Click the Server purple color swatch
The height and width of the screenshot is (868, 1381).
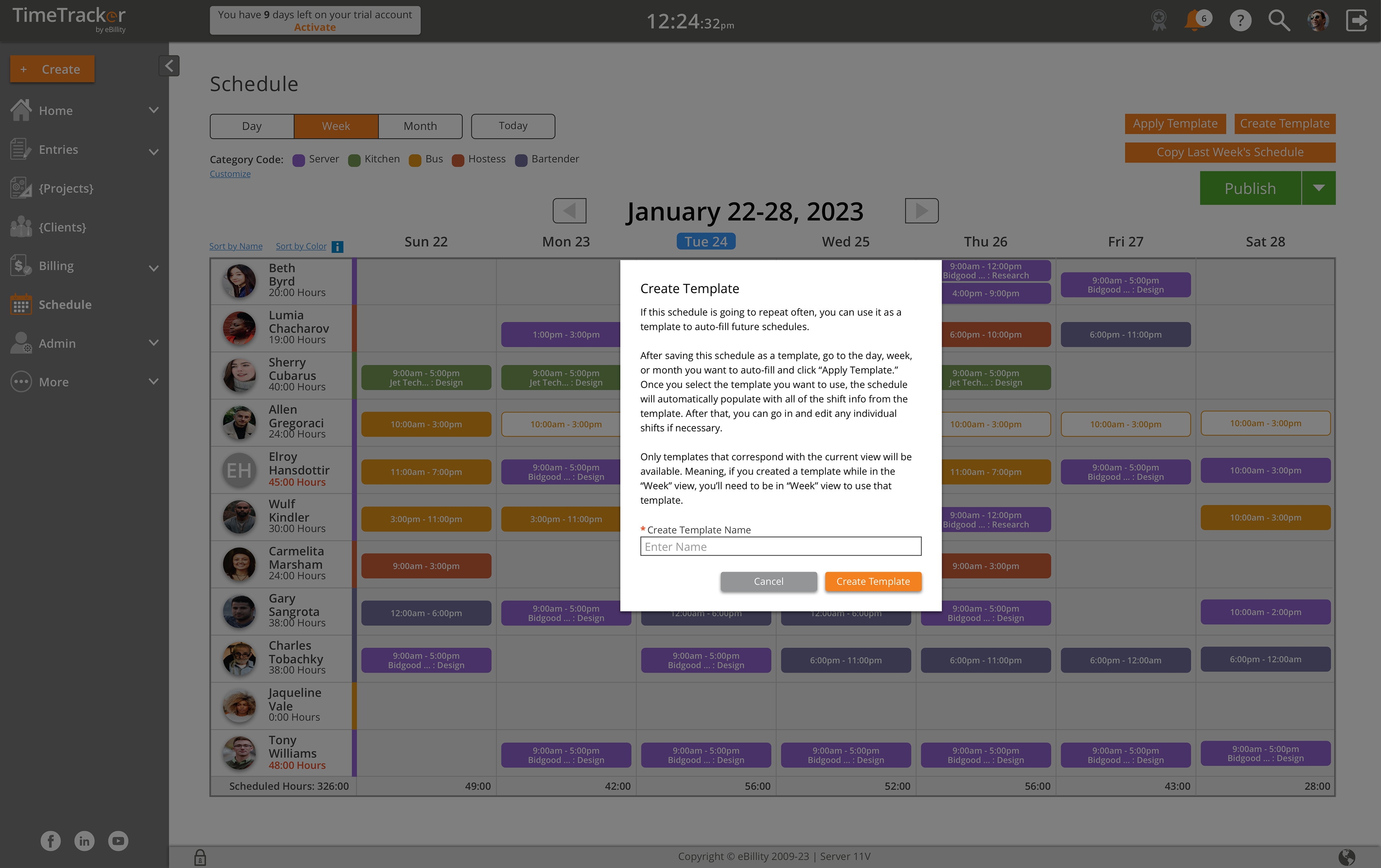pos(298,160)
